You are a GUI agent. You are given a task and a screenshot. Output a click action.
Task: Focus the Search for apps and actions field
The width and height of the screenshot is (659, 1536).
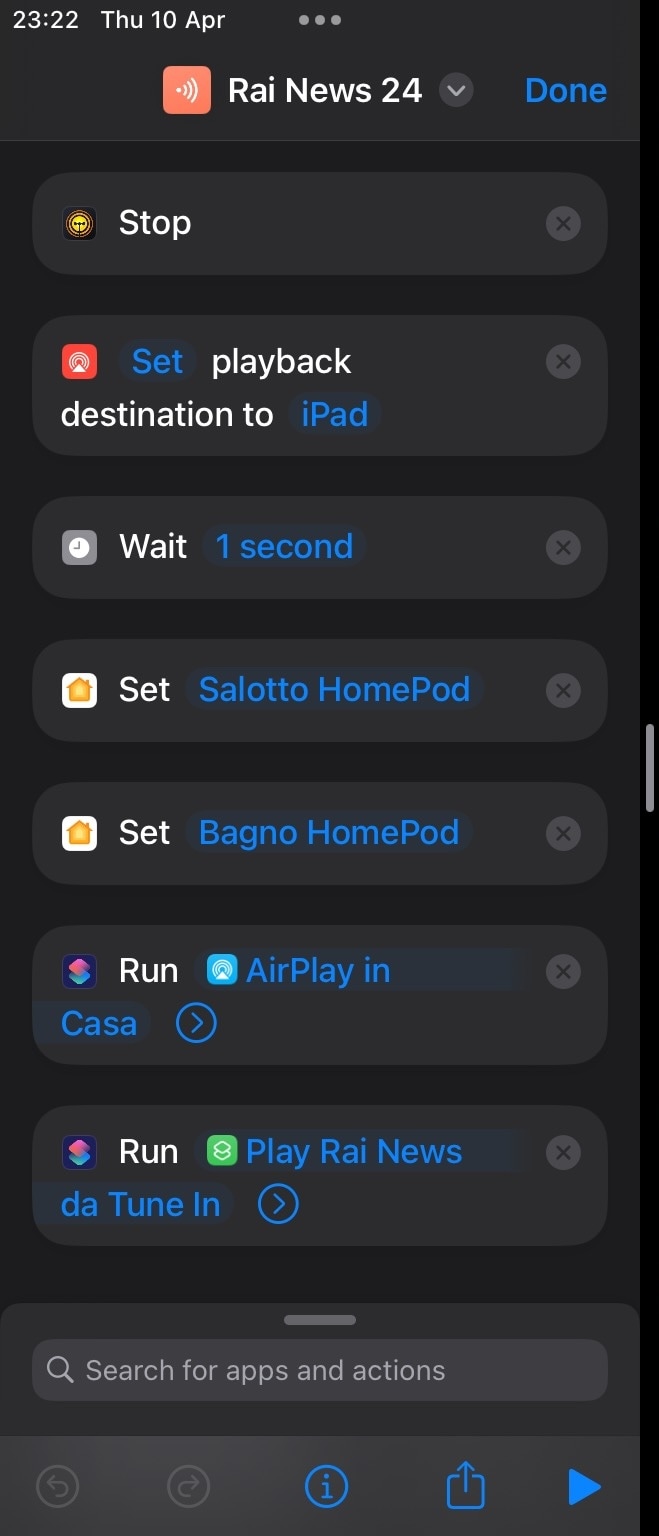[x=320, y=1370]
